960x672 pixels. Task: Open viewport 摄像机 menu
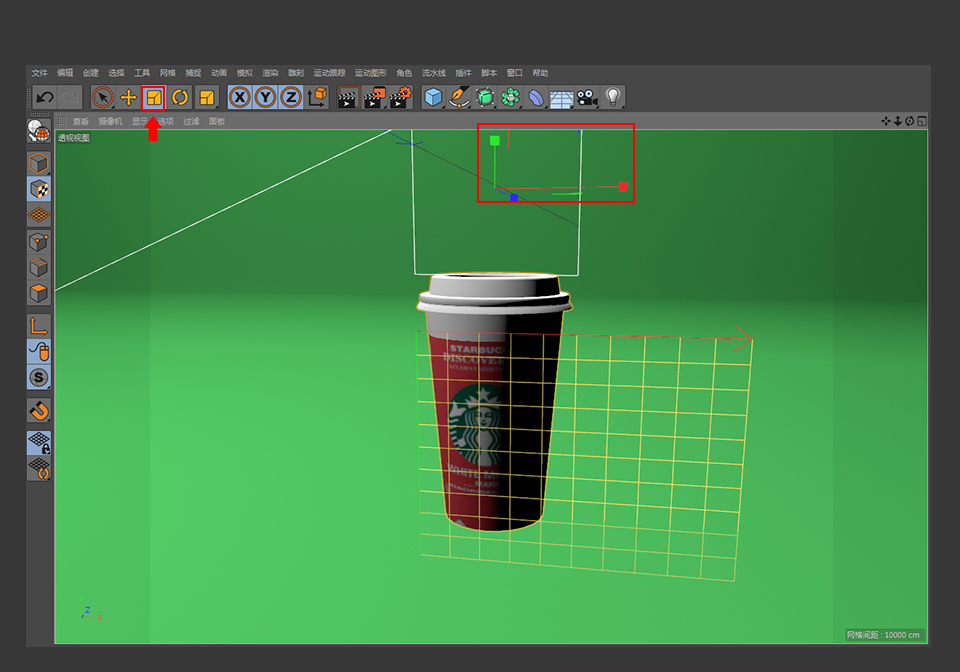pyautogui.click(x=110, y=121)
